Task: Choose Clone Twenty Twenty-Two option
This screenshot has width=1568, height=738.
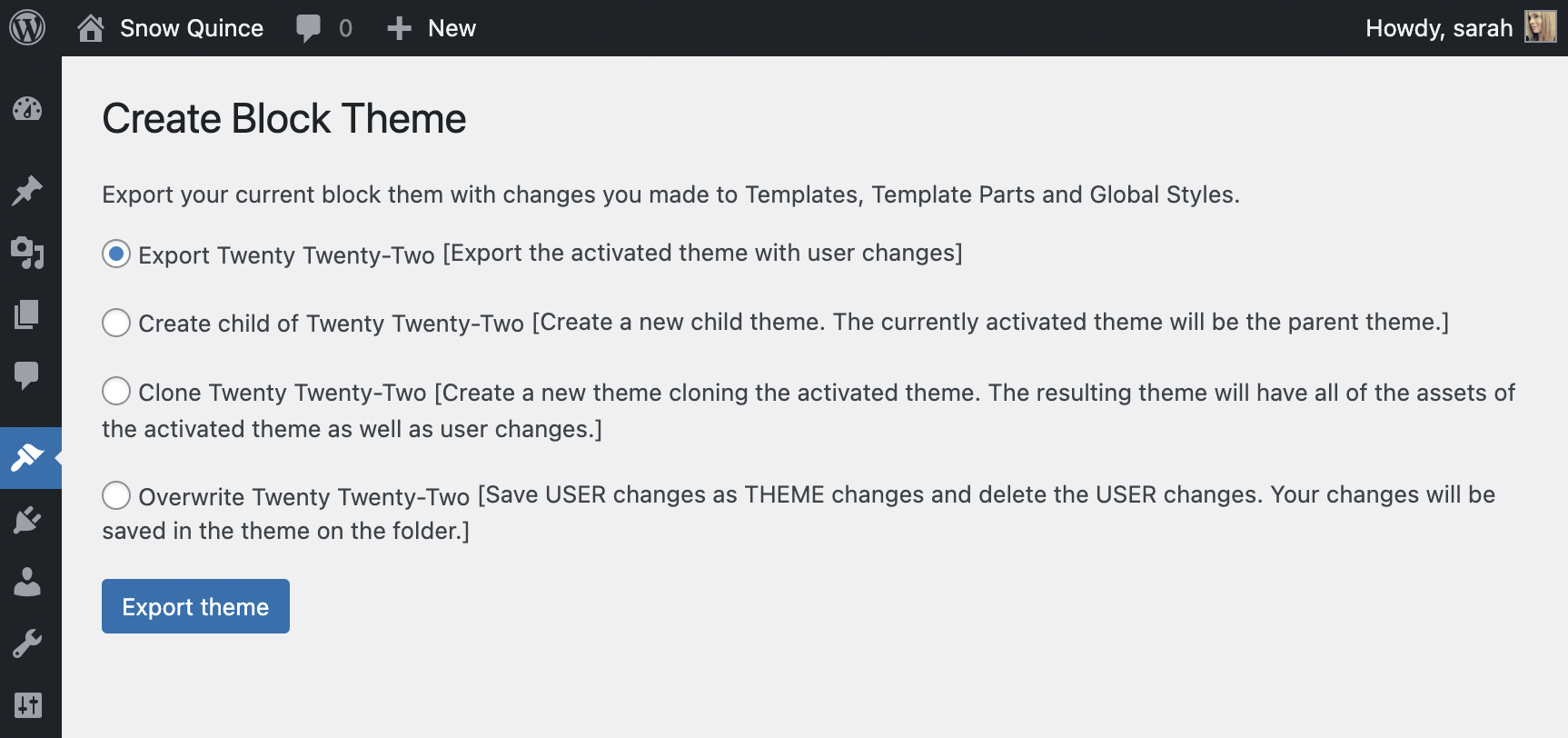Action: [116, 392]
